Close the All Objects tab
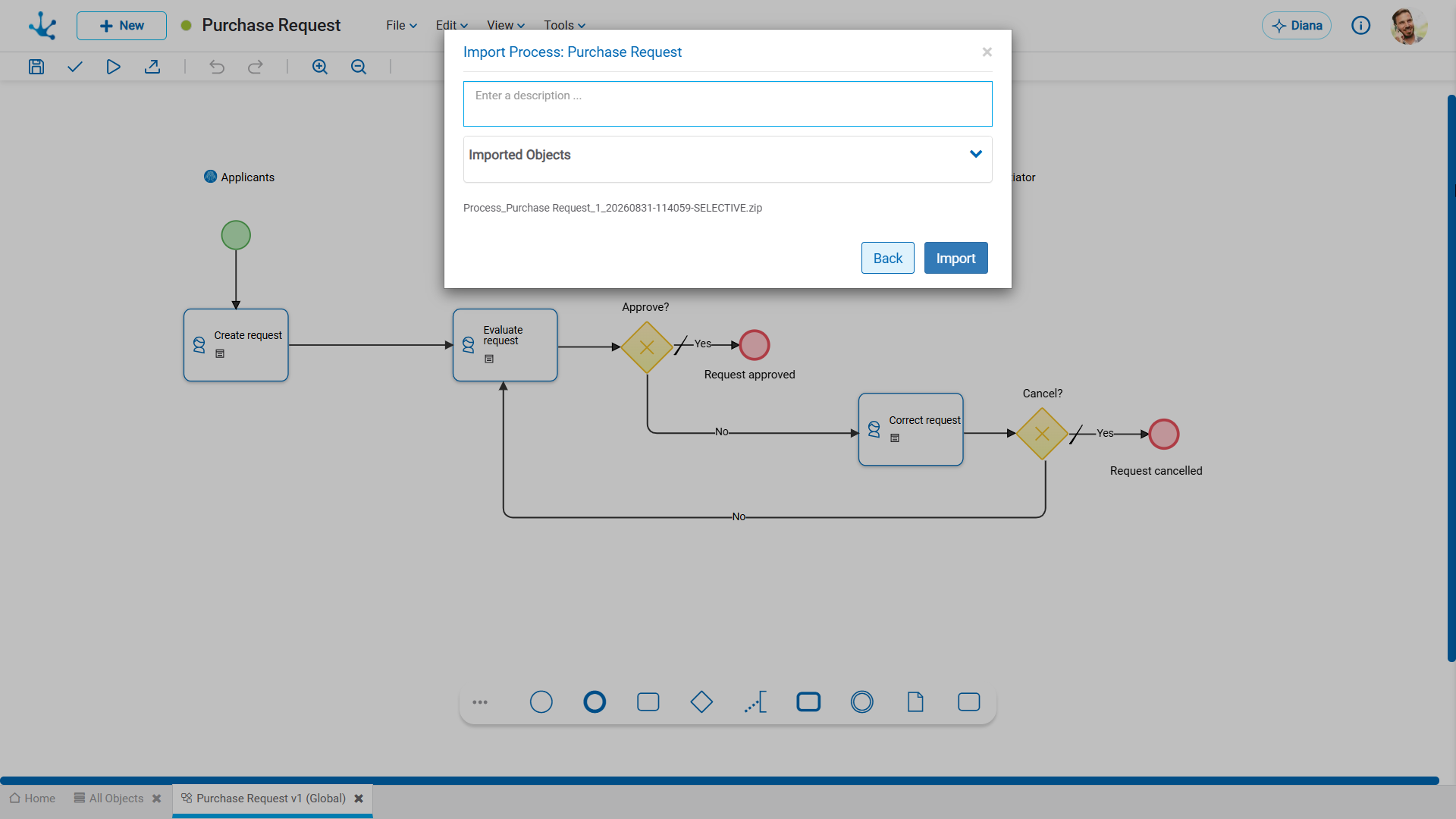The image size is (1456, 819). click(x=157, y=799)
